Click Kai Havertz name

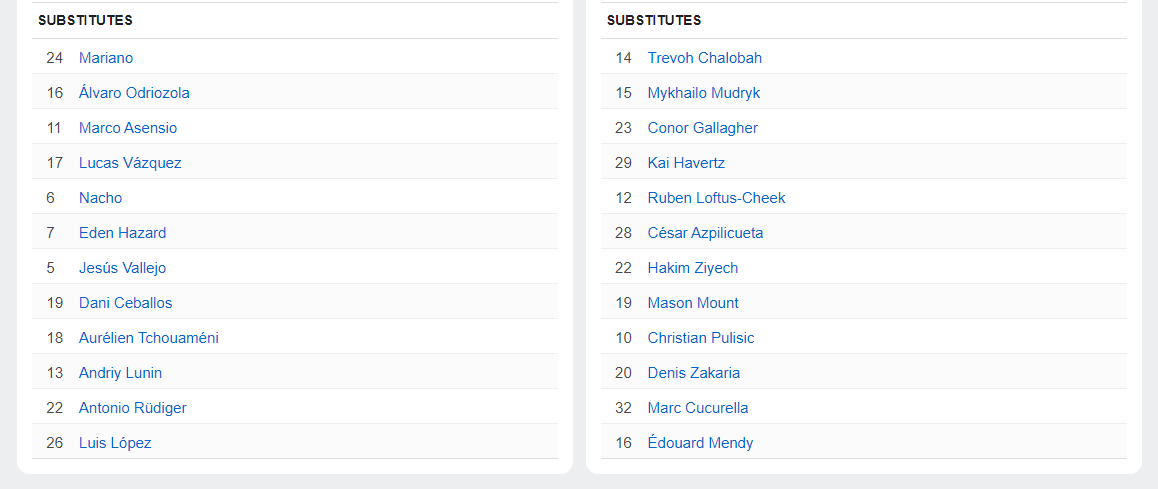click(x=686, y=163)
